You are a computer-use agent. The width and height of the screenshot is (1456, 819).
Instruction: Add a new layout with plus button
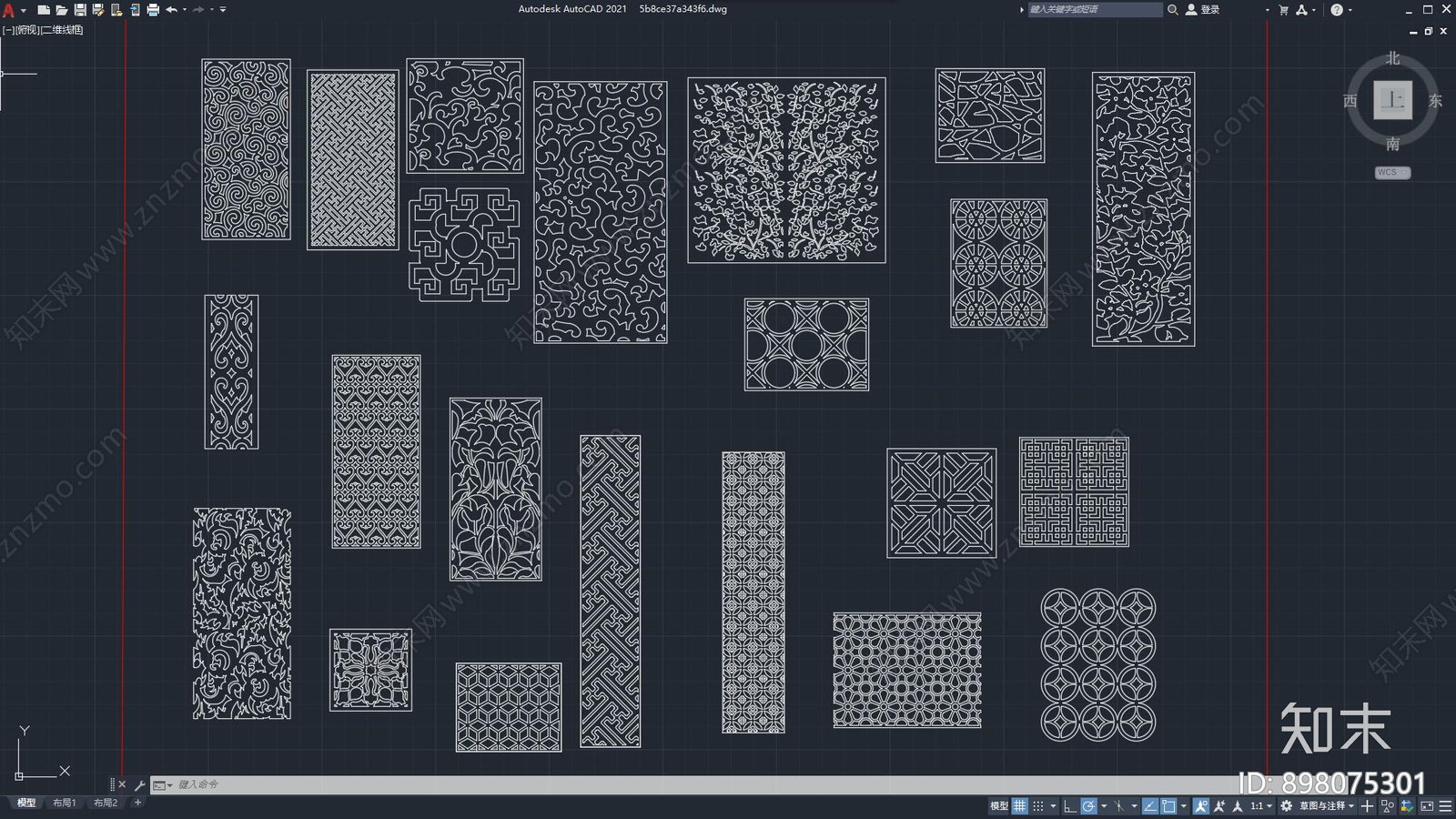[x=137, y=803]
